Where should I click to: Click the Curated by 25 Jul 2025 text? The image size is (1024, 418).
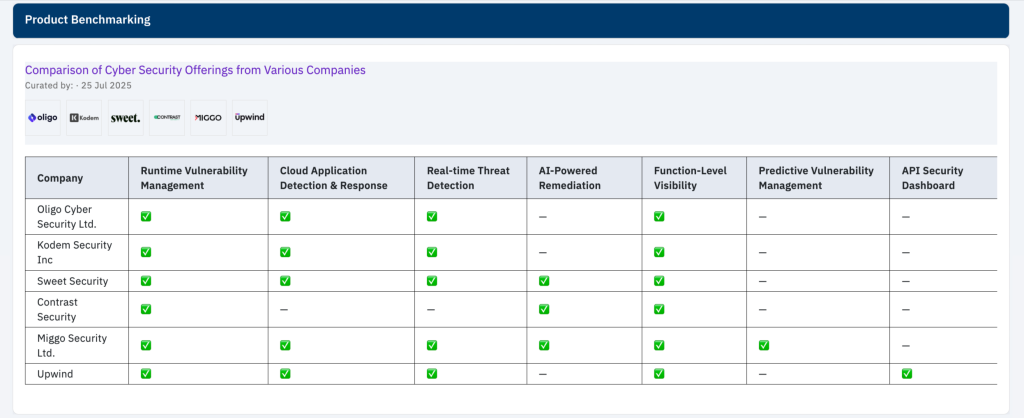(x=78, y=86)
